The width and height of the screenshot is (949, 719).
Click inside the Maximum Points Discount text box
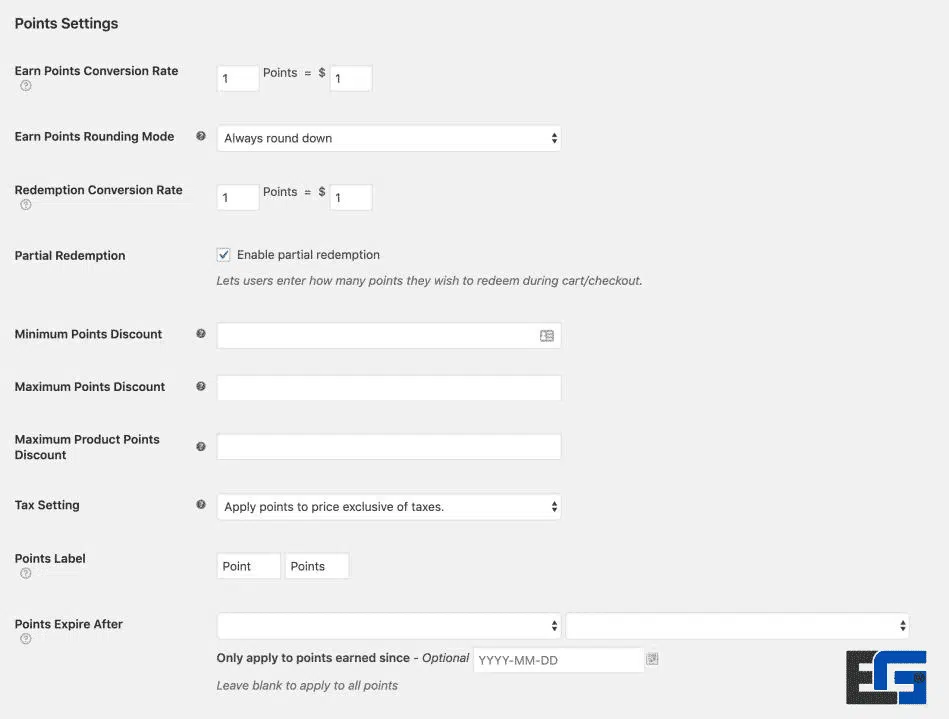coord(388,386)
